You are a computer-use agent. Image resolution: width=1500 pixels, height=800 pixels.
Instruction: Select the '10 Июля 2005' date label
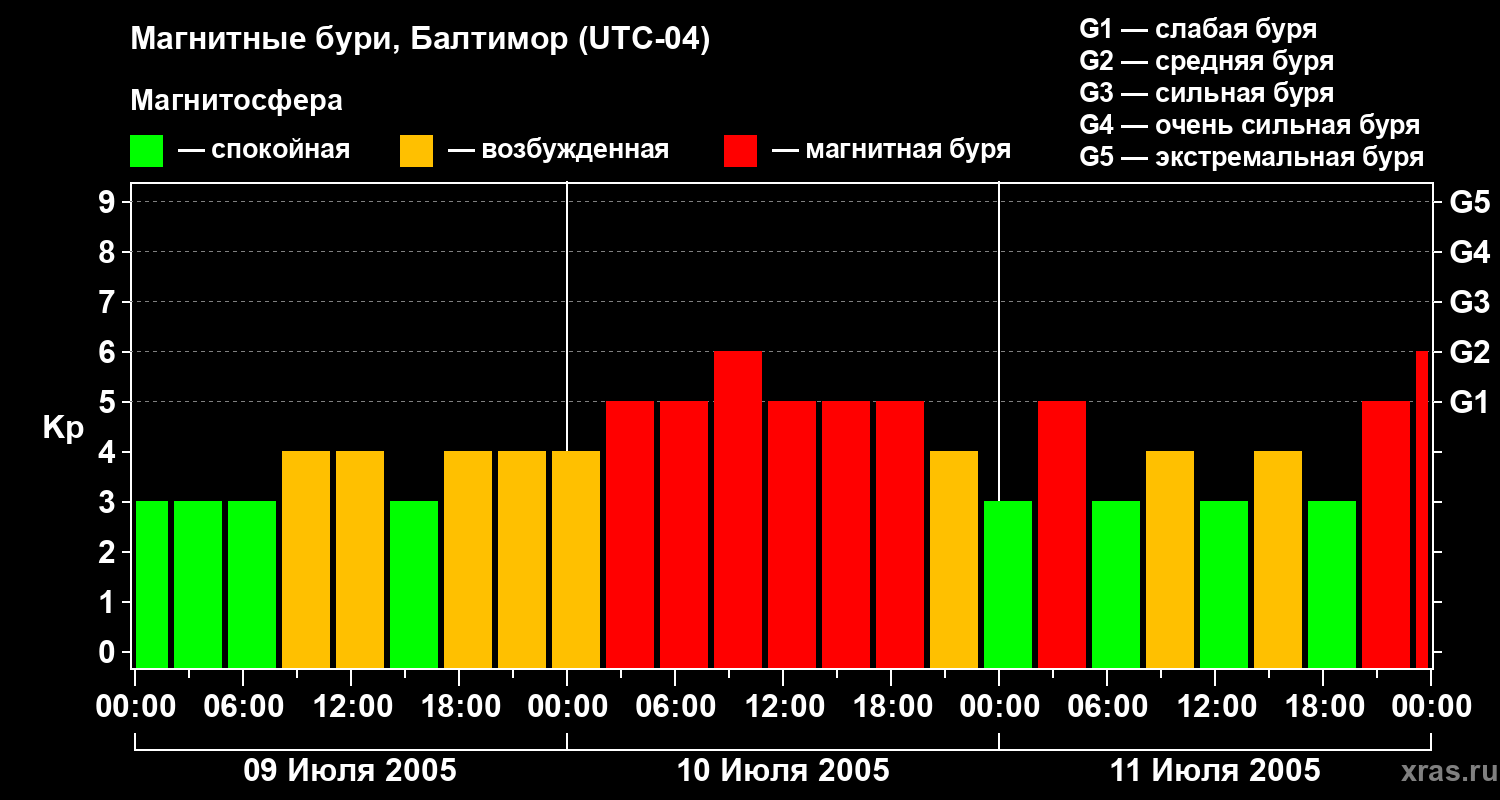(x=783, y=771)
